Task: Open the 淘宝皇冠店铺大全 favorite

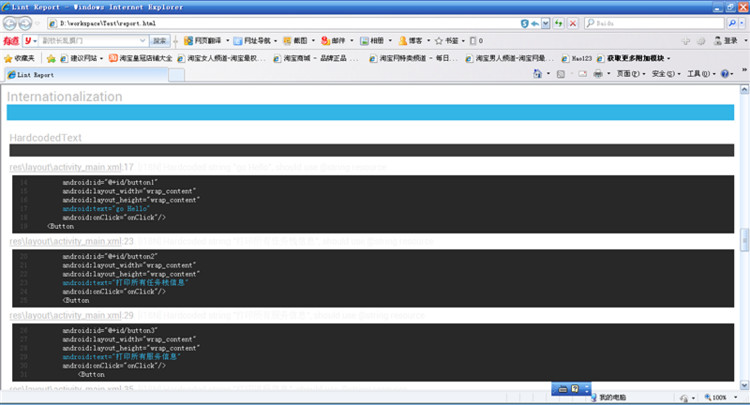Action: coord(140,58)
